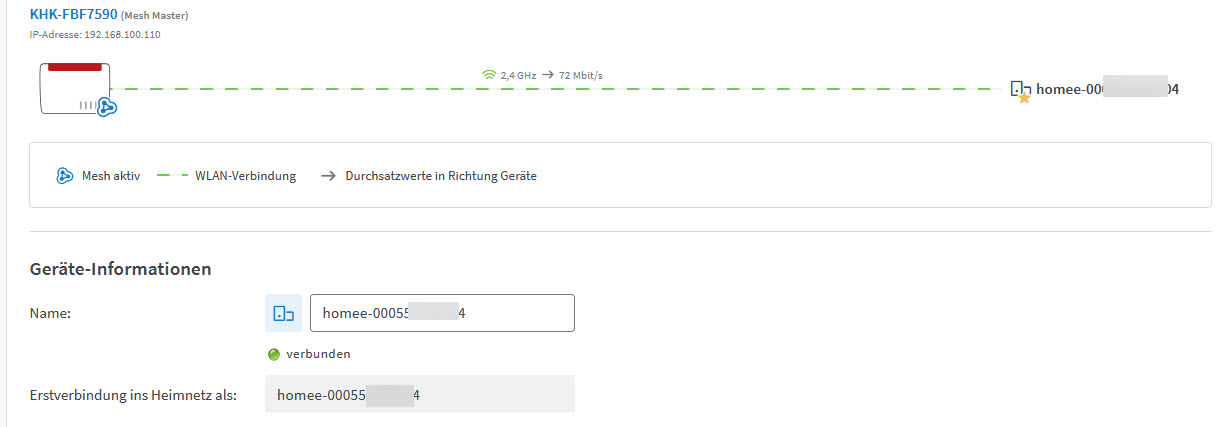Click the 72 Mbit/s throughput value

[x=580, y=75]
